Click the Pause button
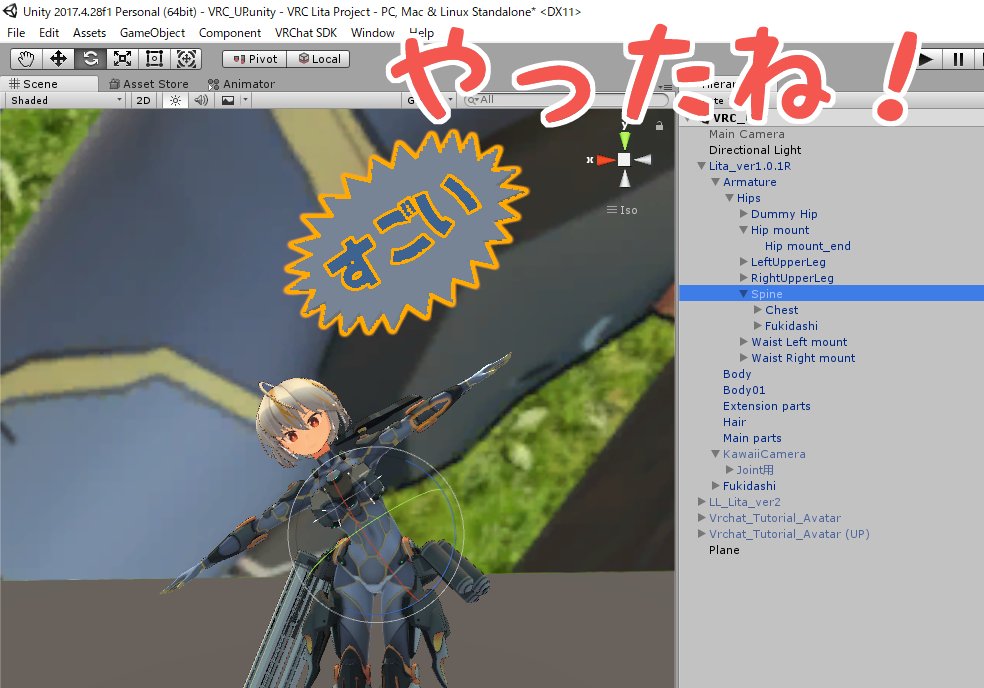984x688 pixels. click(x=958, y=59)
